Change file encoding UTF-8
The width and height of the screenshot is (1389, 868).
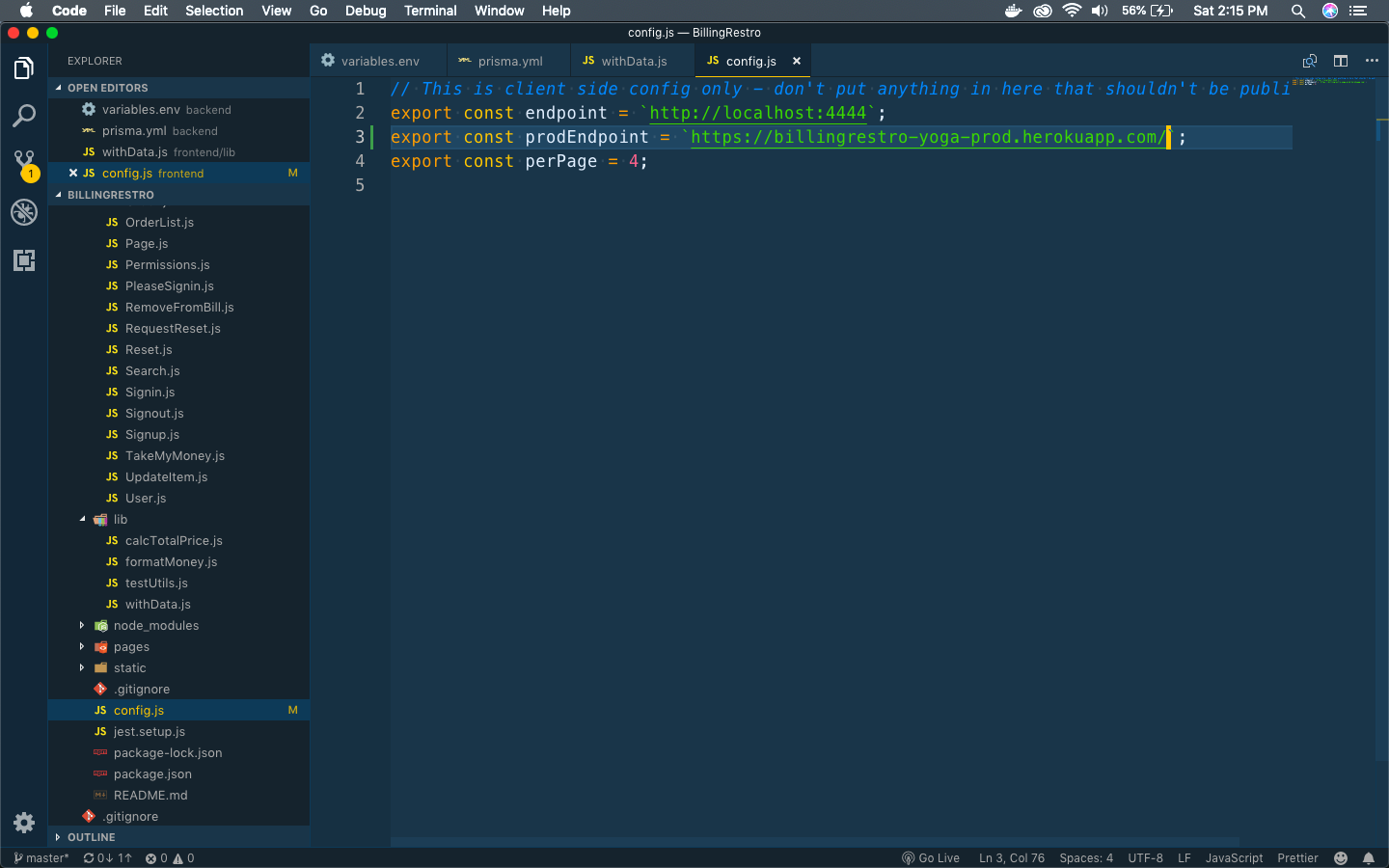pos(1146,858)
